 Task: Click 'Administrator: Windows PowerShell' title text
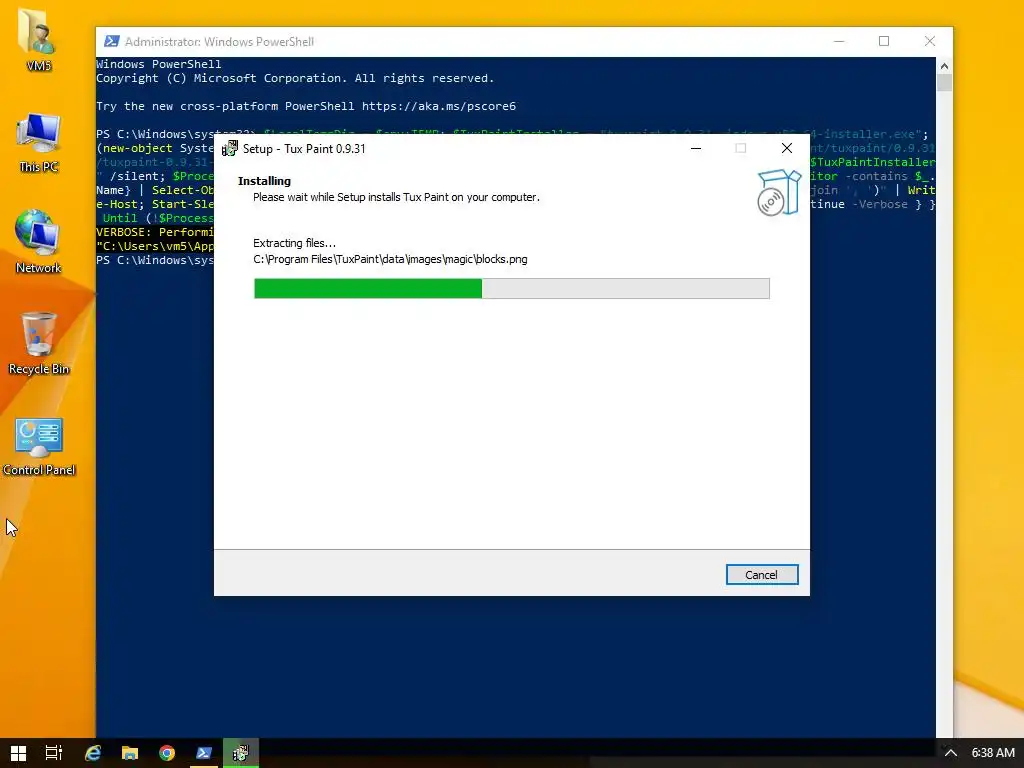pyautogui.click(x=219, y=42)
